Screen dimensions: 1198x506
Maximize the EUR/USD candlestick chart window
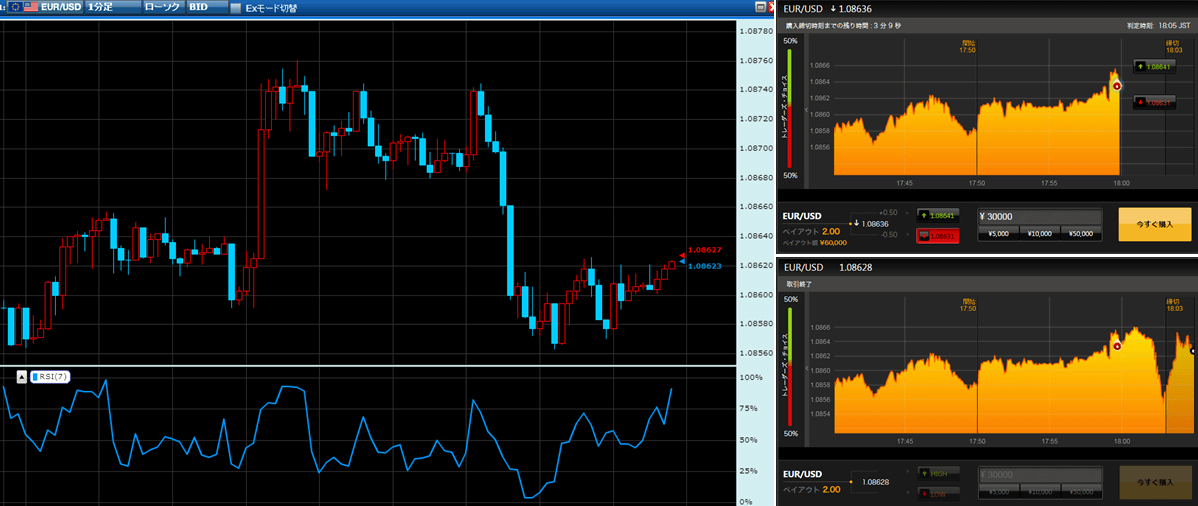pyautogui.click(x=760, y=7)
